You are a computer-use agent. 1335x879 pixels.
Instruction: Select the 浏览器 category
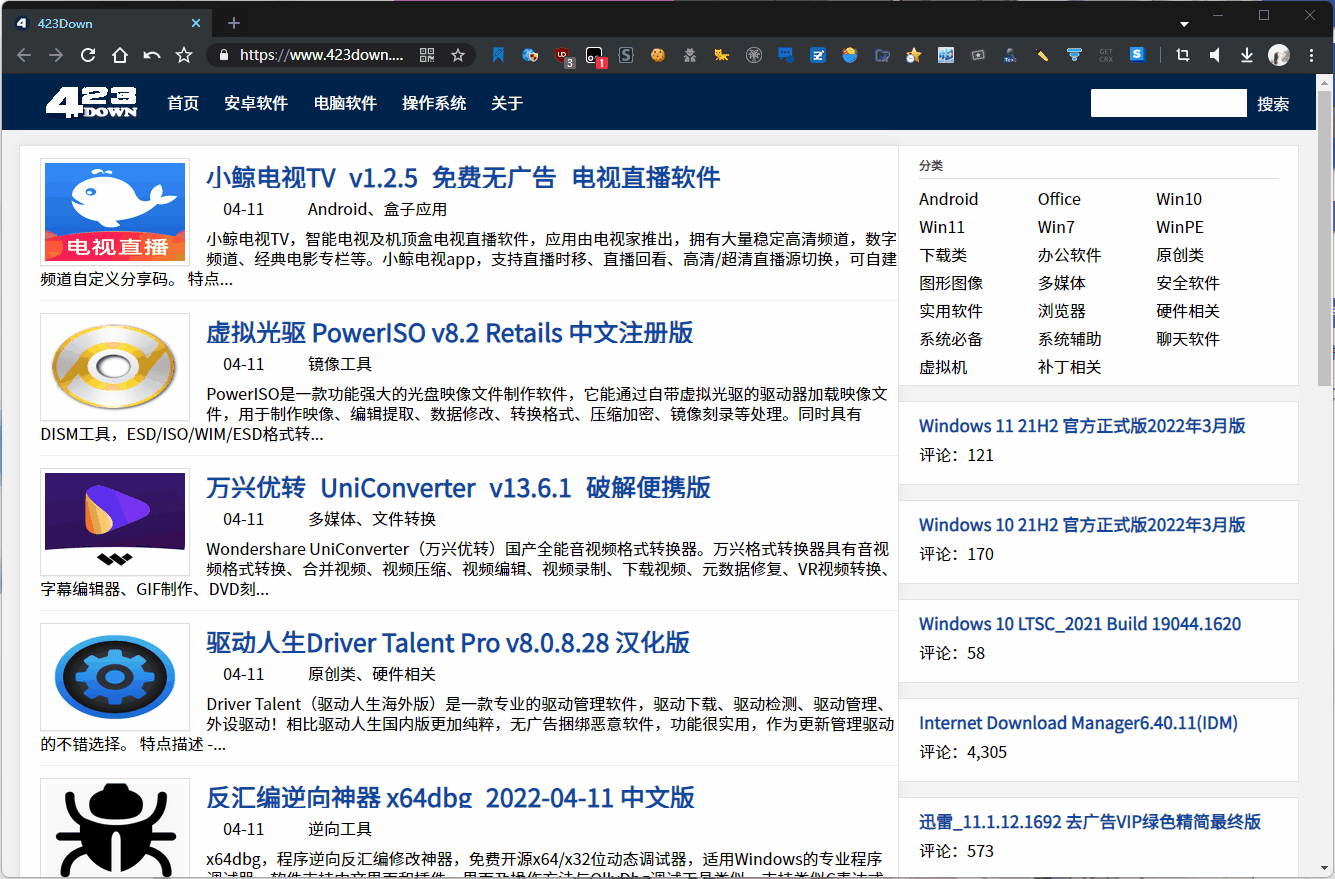coord(1062,311)
